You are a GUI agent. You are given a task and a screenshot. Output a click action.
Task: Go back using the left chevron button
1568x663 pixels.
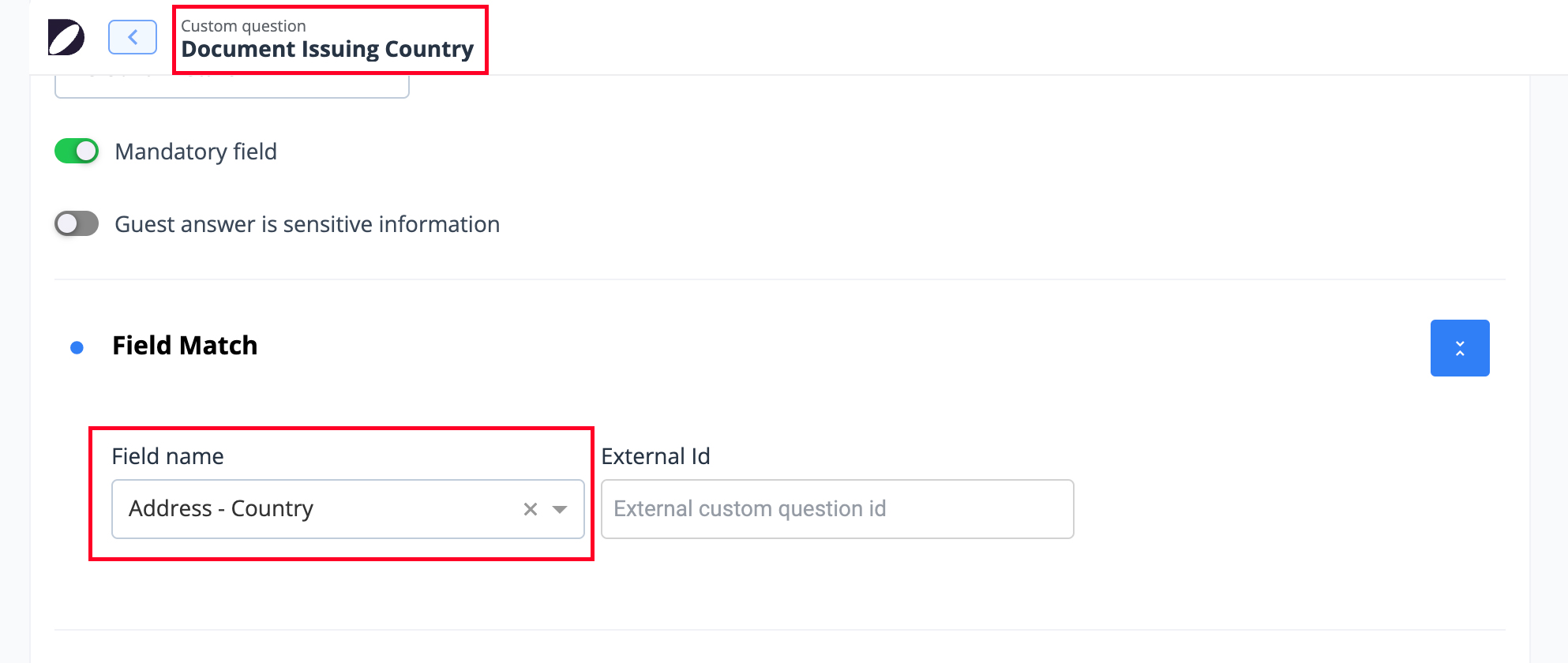(x=133, y=37)
